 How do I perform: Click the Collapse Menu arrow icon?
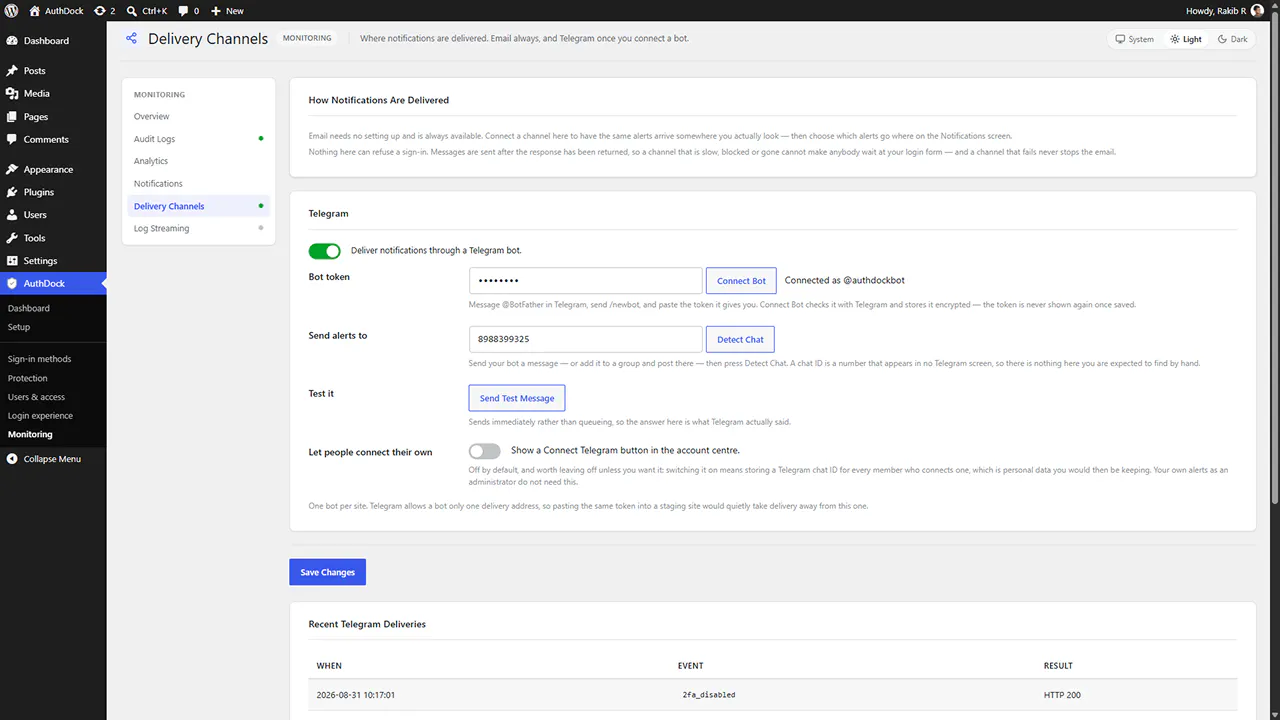[x=12, y=459]
